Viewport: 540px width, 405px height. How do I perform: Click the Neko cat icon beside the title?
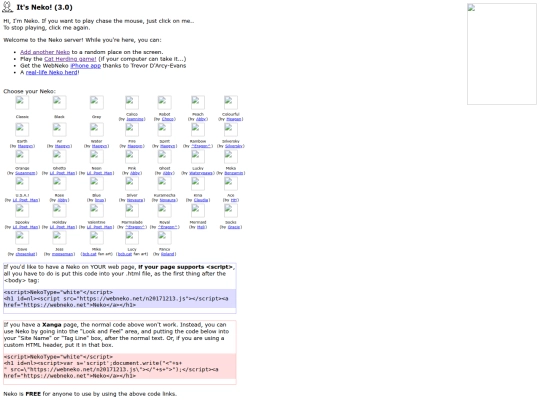pos(7,7)
